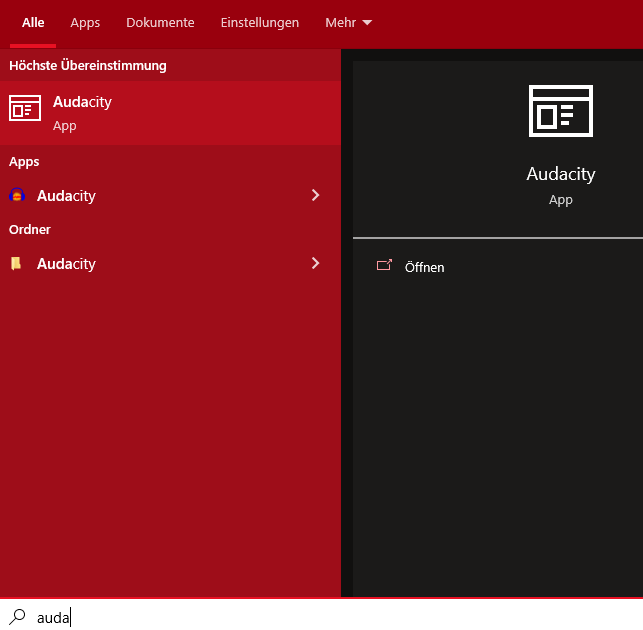This screenshot has height=630, width=643.
Task: Click the Höchste Übereinstimmung header
Action: [x=88, y=66]
